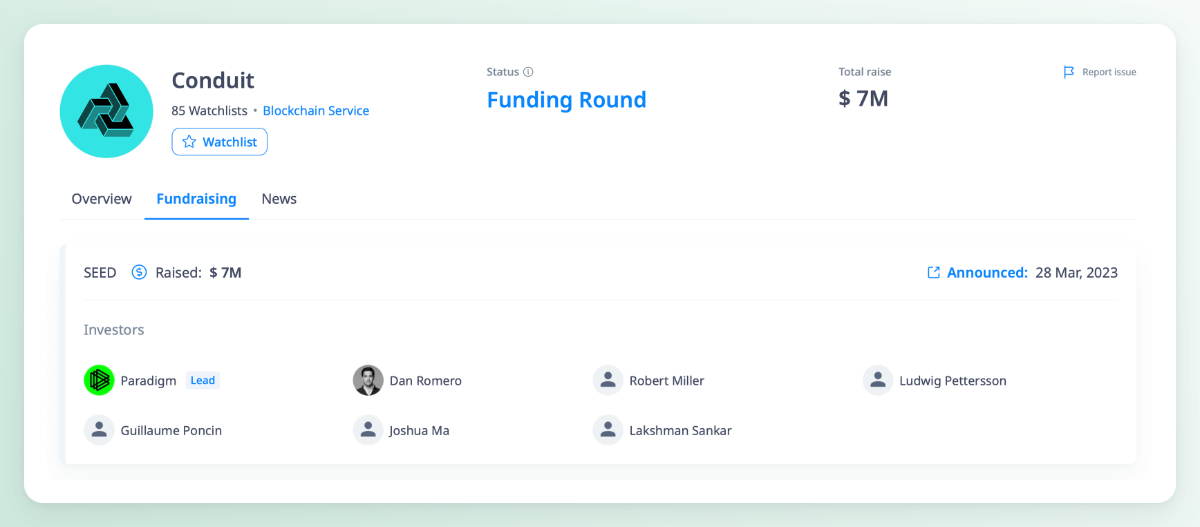Open Dan Romero's profile photo
Screen dimensions: 1200x527
click(368, 380)
